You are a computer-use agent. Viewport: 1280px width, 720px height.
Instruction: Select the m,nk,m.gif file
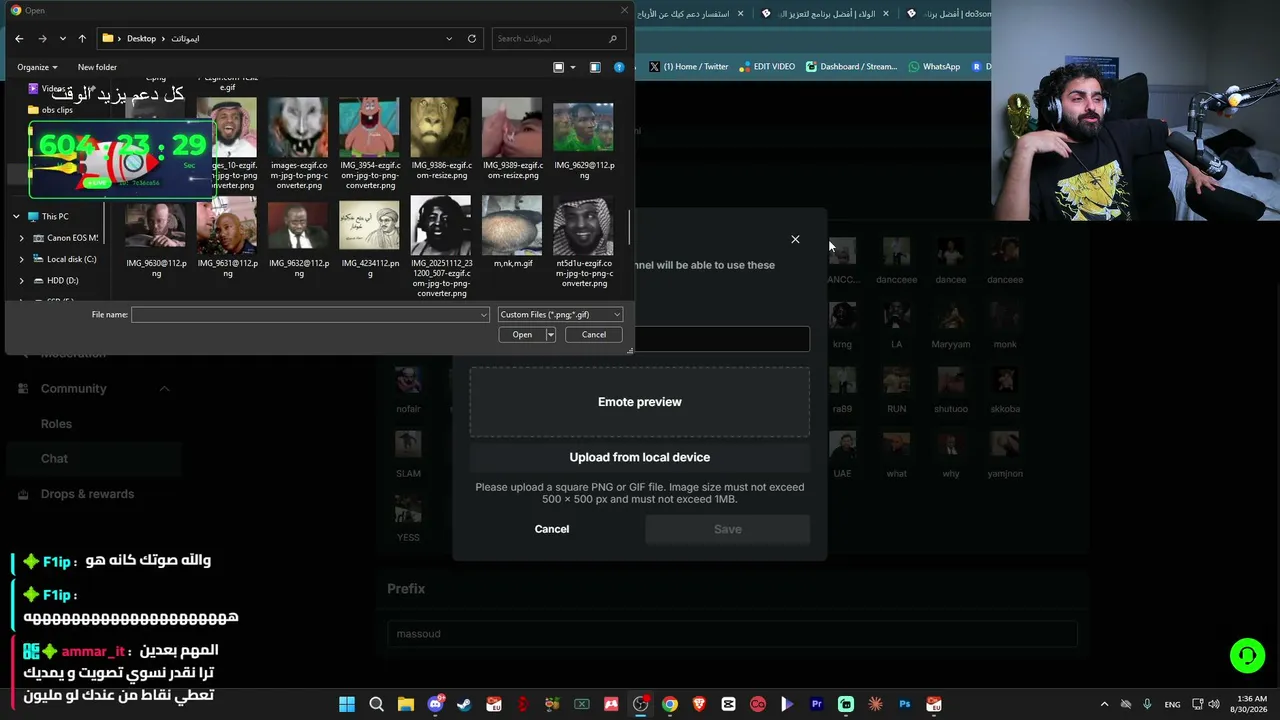point(512,233)
